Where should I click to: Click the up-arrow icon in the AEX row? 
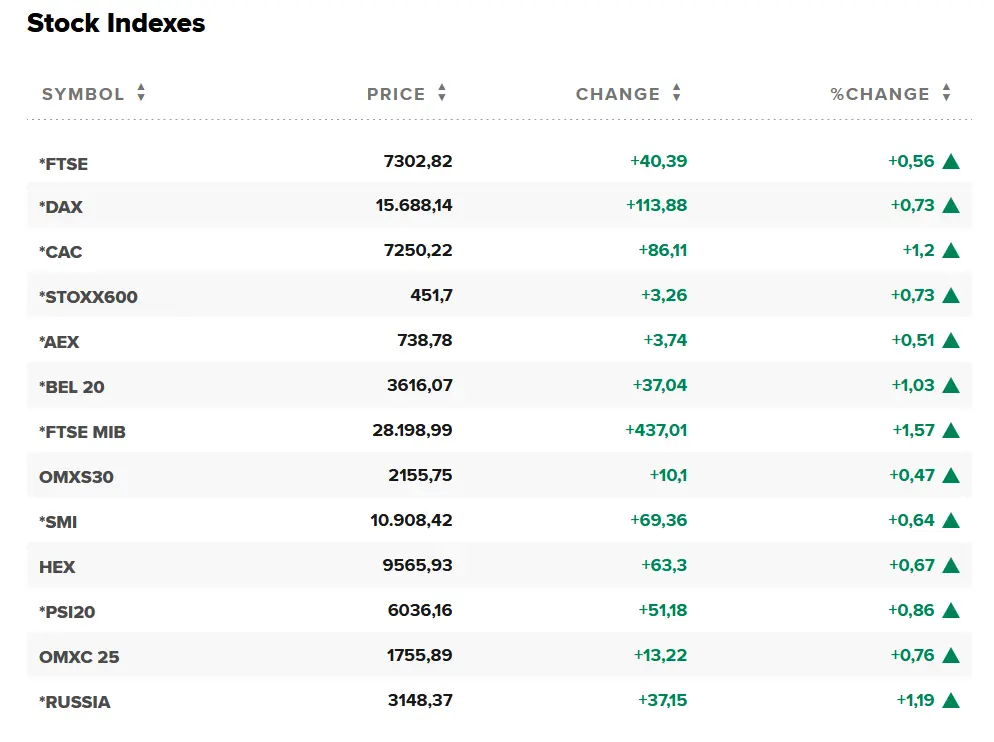pos(953,341)
